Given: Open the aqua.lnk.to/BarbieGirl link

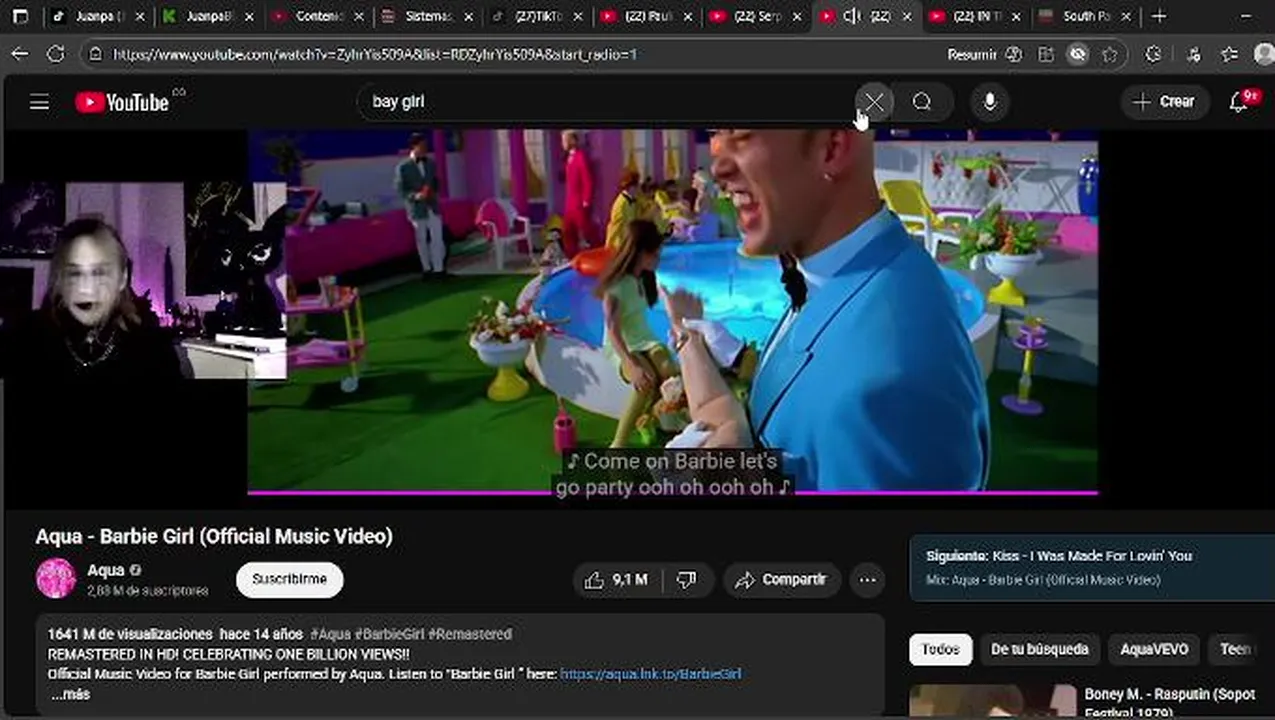Looking at the screenshot, I should pos(650,674).
